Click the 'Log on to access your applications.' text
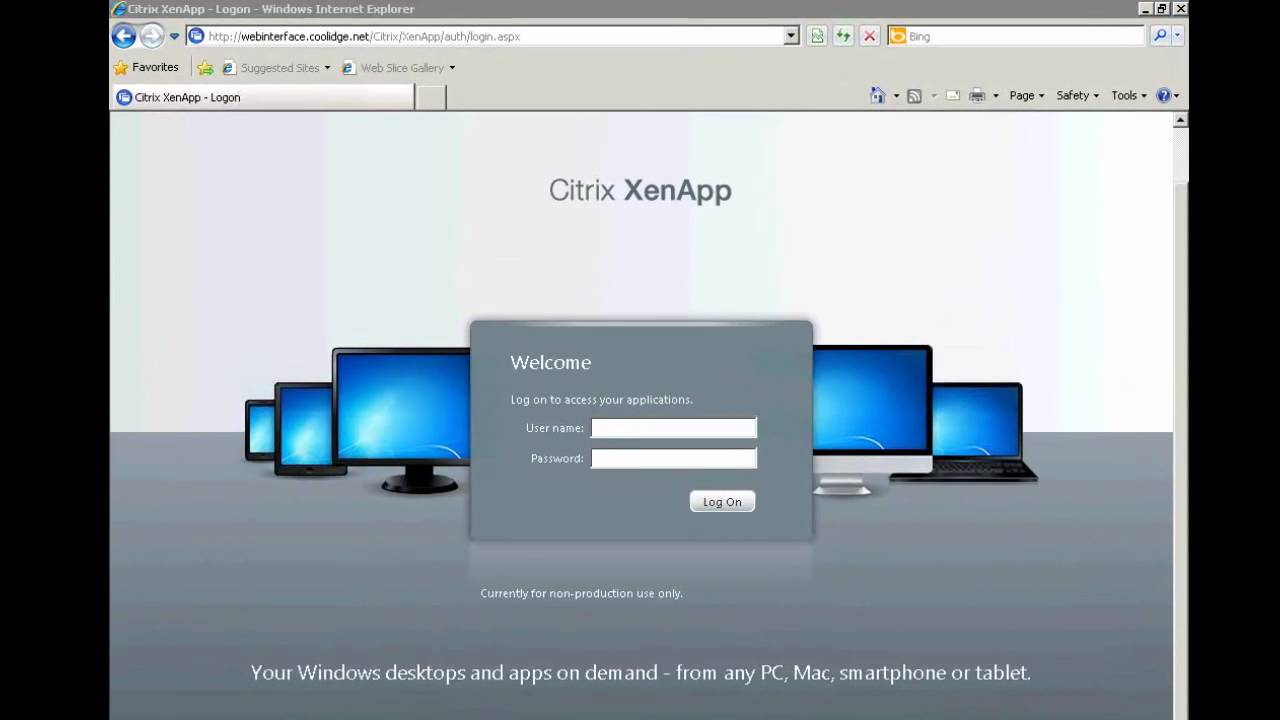Image resolution: width=1280 pixels, height=720 pixels. pos(601,399)
